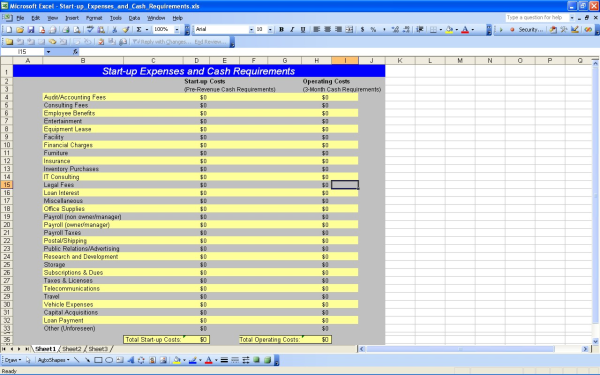Select the Arrow drawing tool
The width and height of the screenshot is (600, 375).
(x=87, y=360)
